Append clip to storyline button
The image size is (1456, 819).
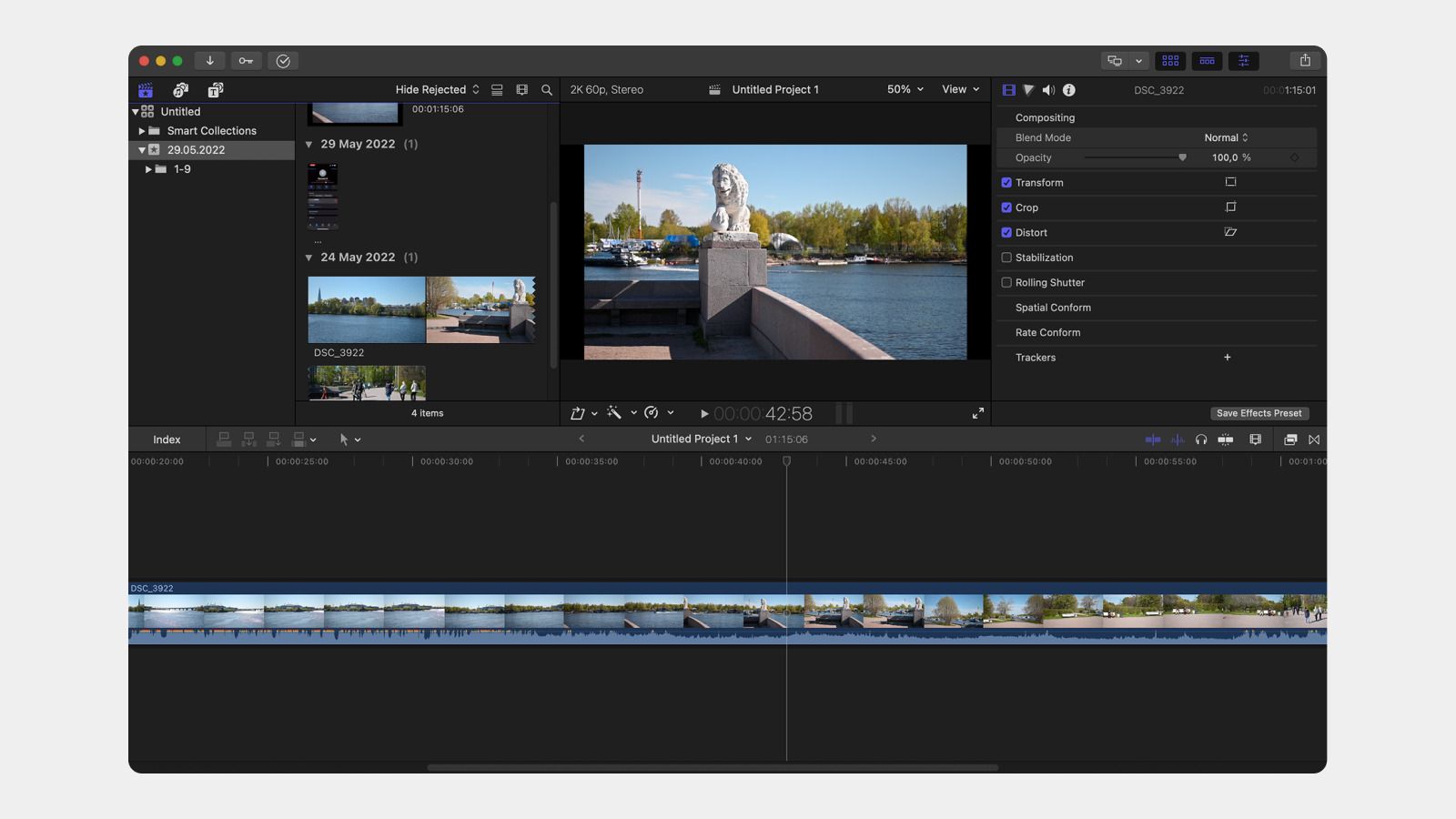(x=273, y=440)
